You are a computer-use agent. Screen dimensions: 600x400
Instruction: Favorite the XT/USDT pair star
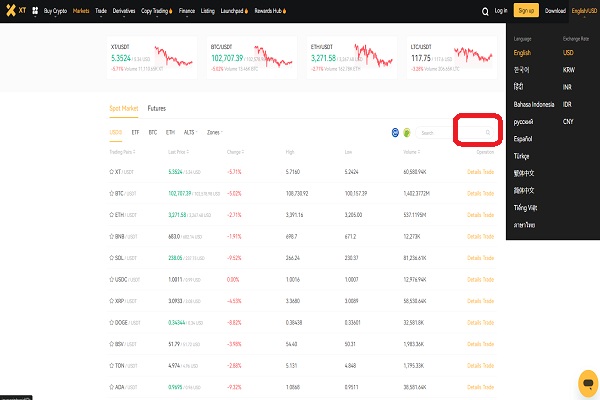tap(112, 172)
